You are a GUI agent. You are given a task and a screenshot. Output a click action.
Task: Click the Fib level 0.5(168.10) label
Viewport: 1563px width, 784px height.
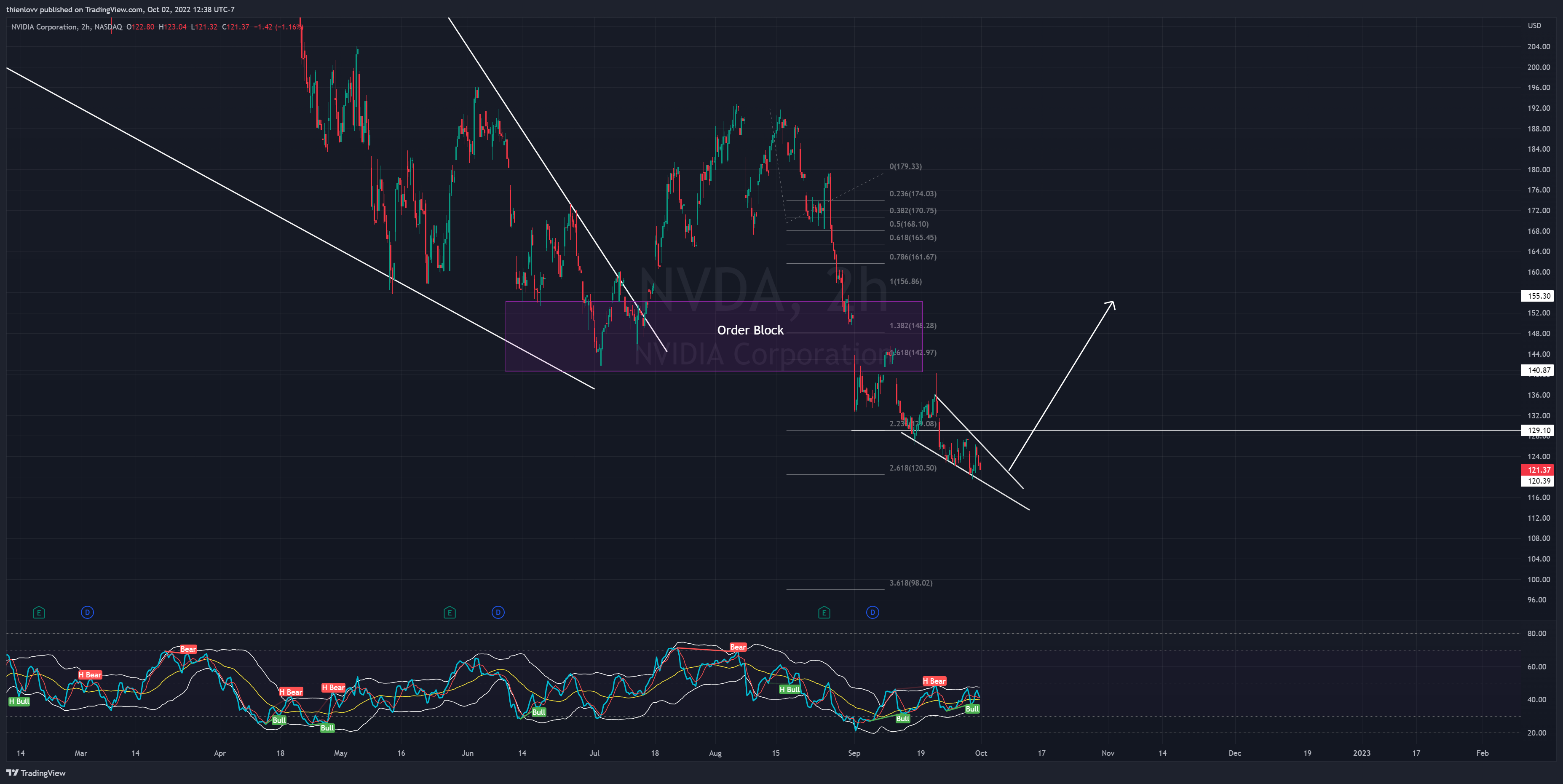pyautogui.click(x=909, y=224)
